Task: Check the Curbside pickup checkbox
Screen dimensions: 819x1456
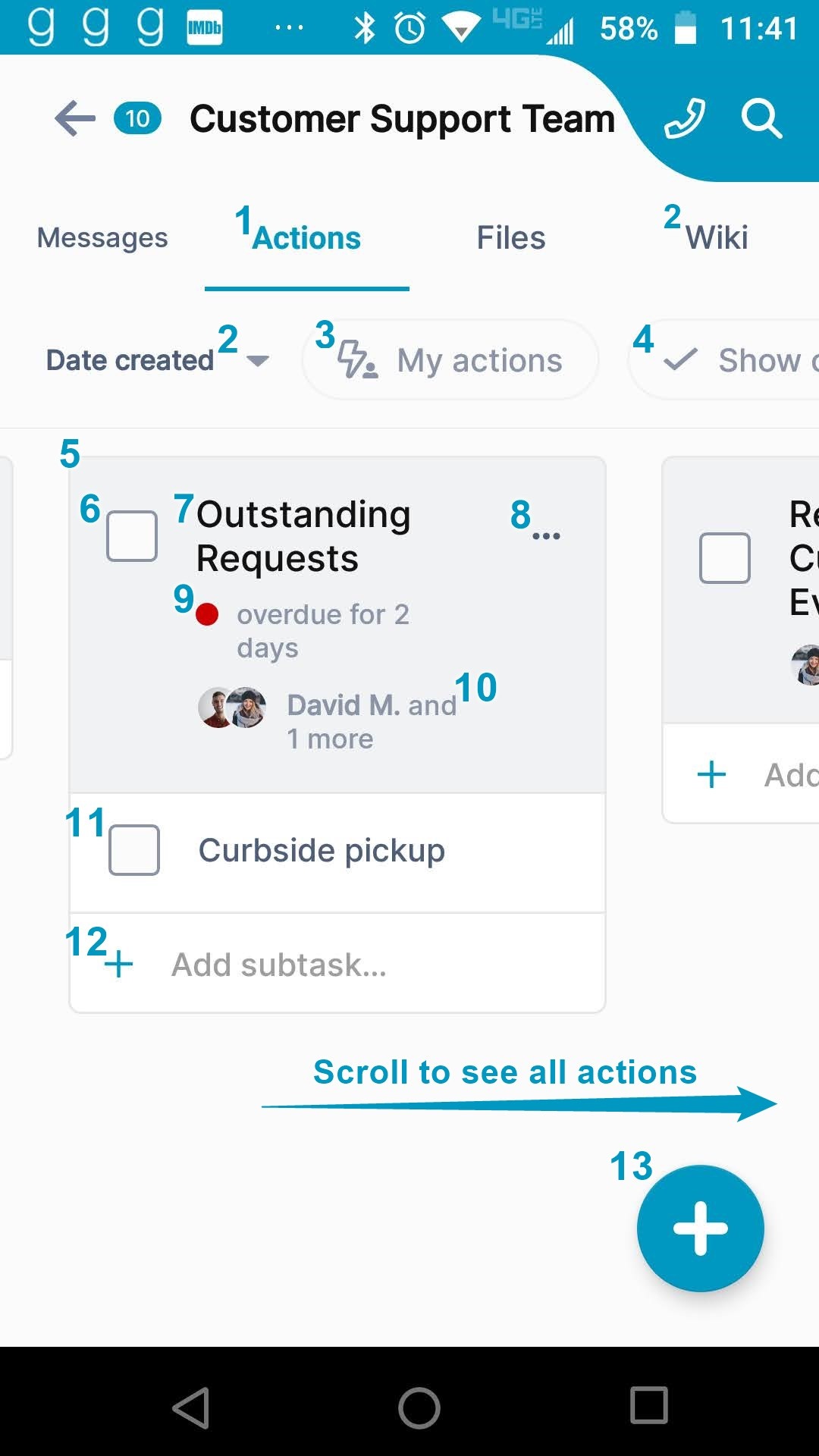Action: click(134, 850)
